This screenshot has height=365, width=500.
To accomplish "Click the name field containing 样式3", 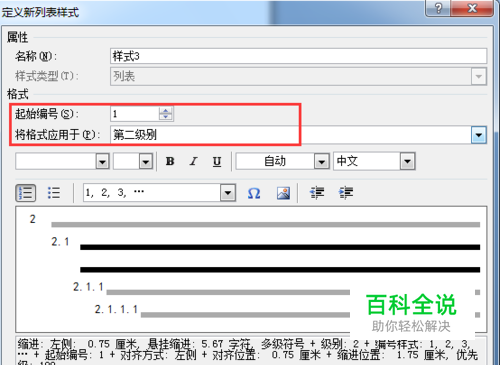I will pos(298,56).
